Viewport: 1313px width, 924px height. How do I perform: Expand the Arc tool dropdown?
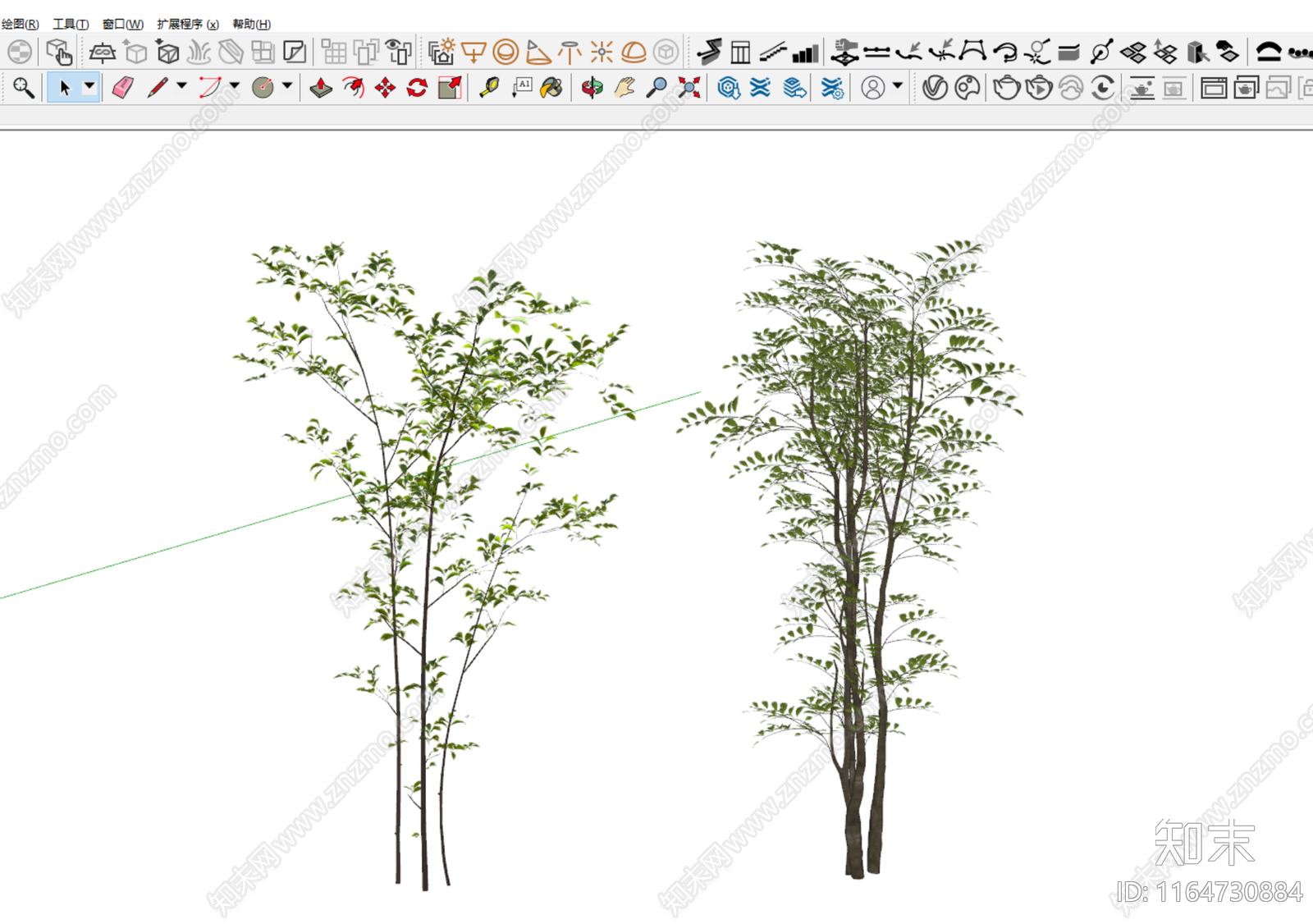(235, 85)
